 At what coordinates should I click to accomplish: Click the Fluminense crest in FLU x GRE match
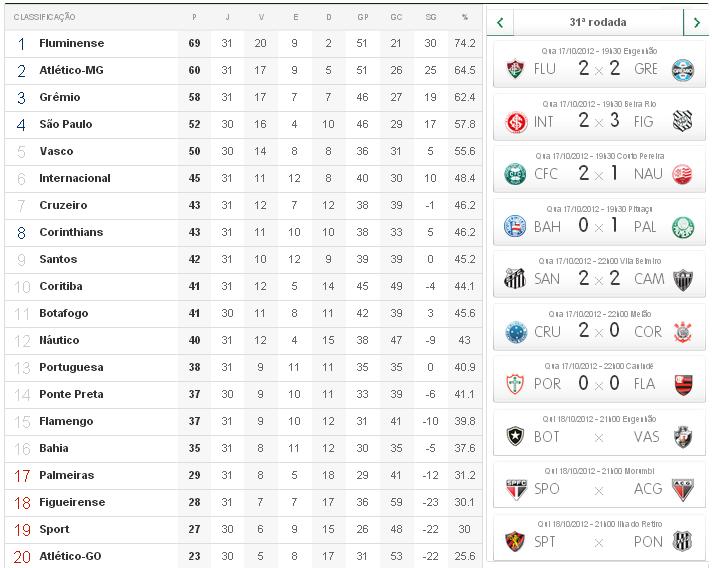(x=515, y=69)
